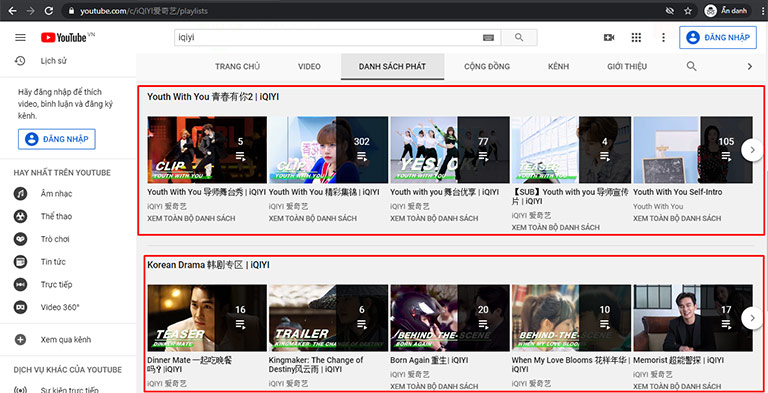This screenshot has width=768, height=393.
Task: Click the search magnifier button
Action: coord(519,37)
